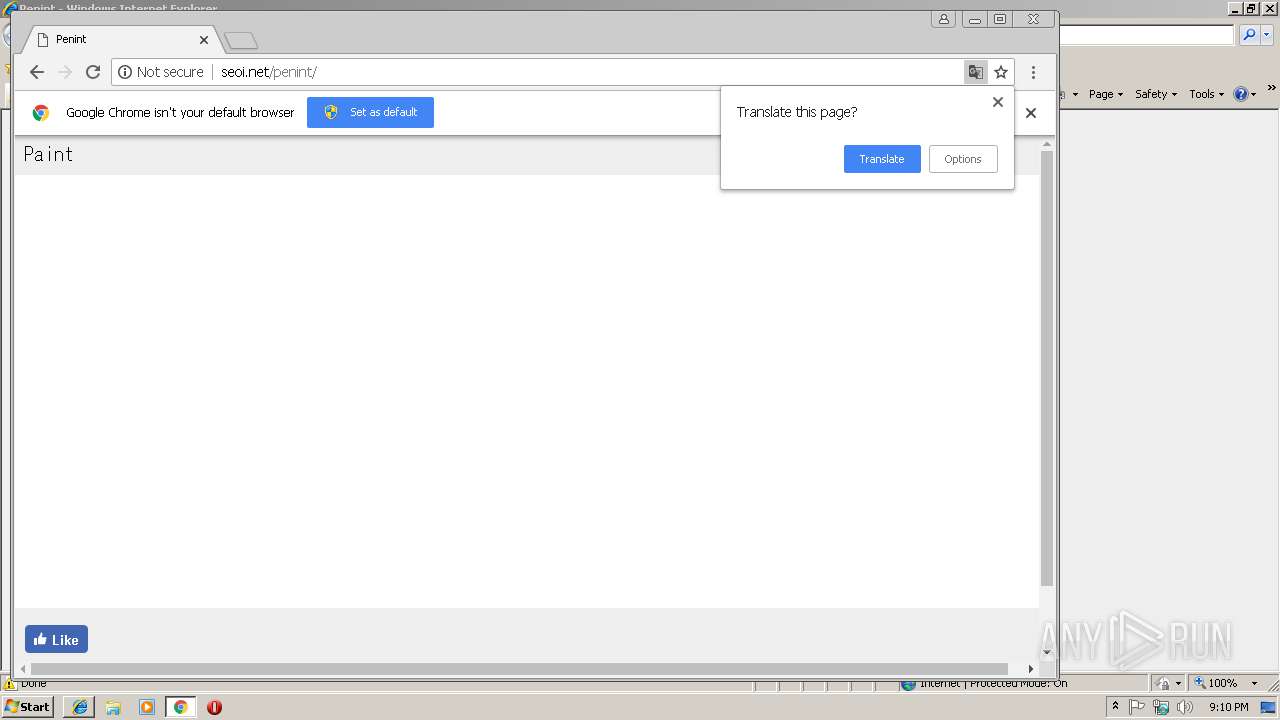
Task: Dismiss the default browser infobar
Action: (x=1031, y=113)
